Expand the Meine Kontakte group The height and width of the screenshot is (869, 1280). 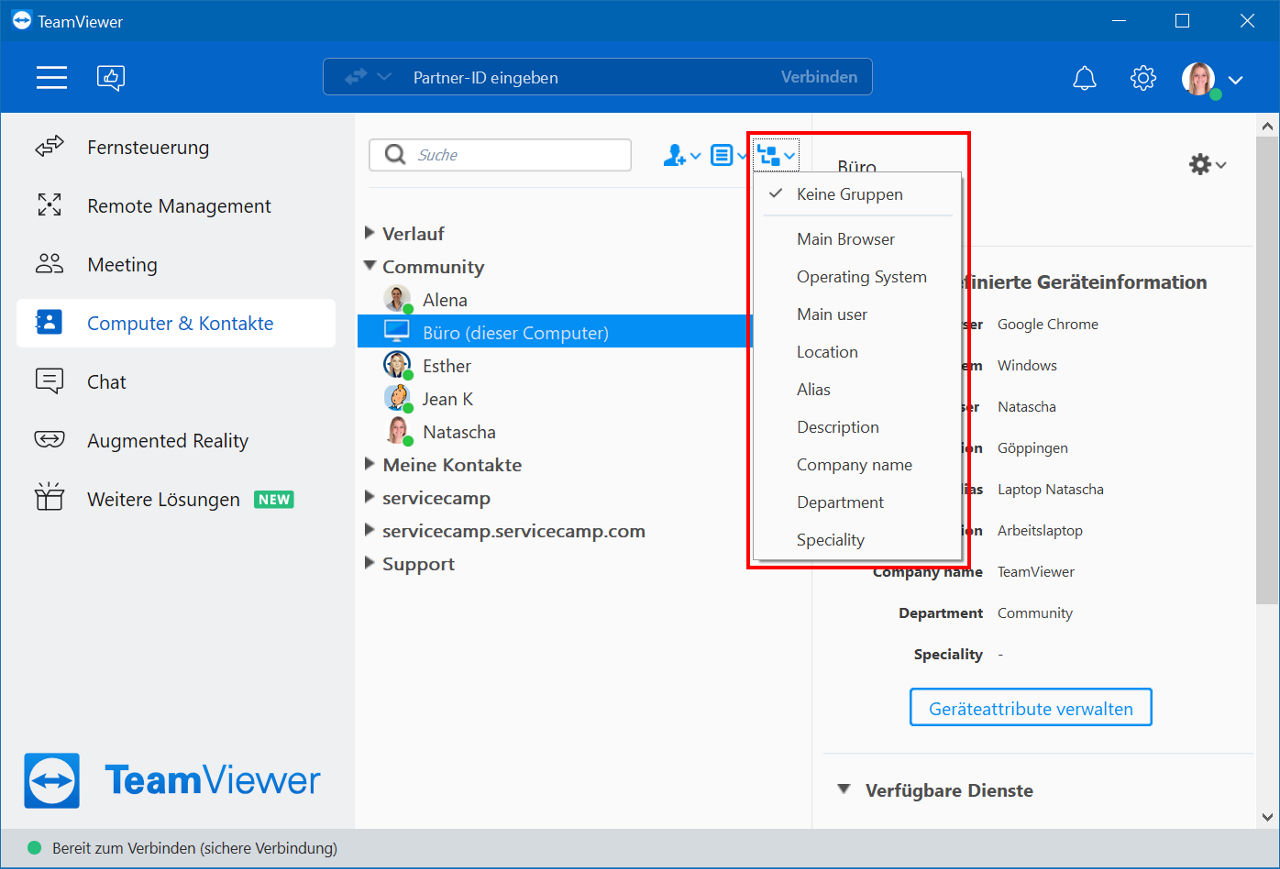pyautogui.click(x=370, y=464)
